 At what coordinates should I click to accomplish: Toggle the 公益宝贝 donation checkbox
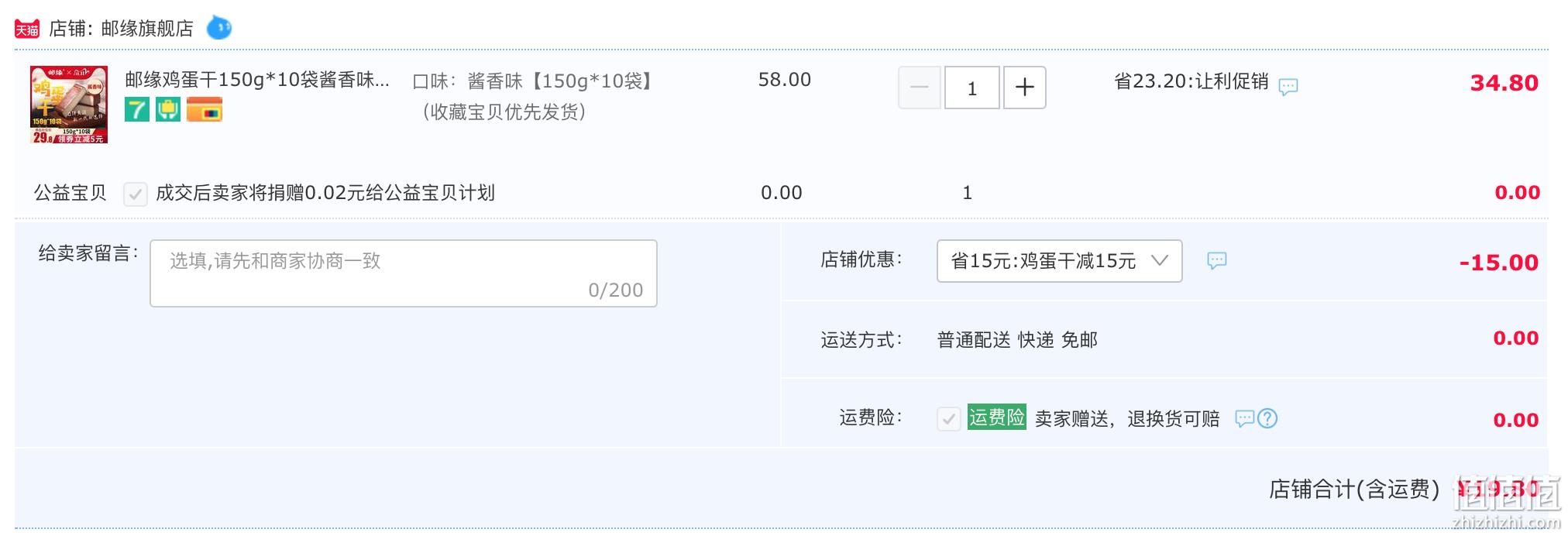click(136, 194)
